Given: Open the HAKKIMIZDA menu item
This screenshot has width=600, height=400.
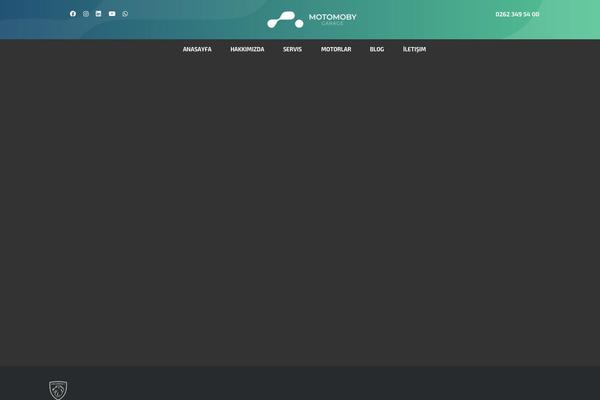Looking at the screenshot, I should (247, 49).
